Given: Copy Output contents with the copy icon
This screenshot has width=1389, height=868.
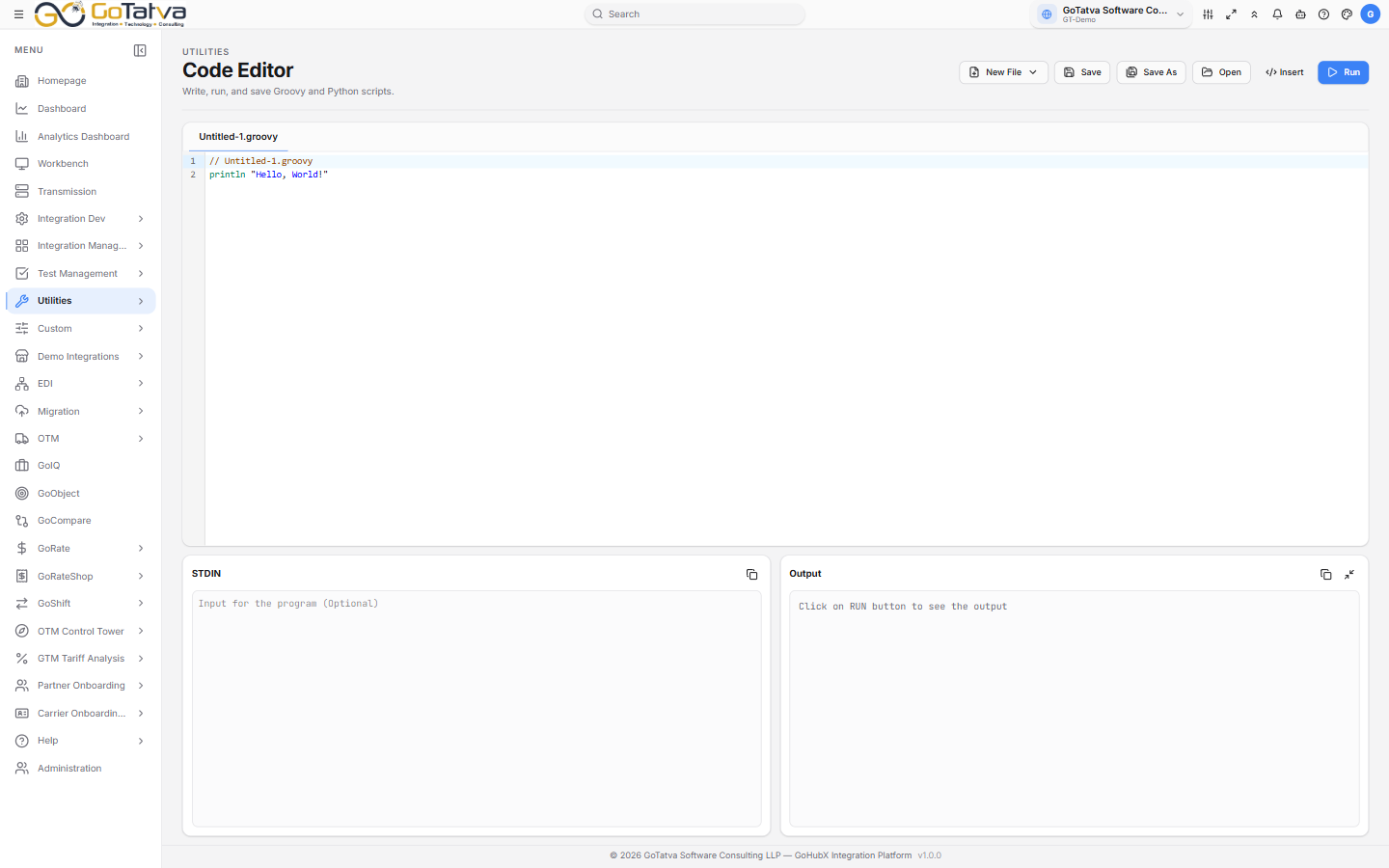Looking at the screenshot, I should point(1325,575).
